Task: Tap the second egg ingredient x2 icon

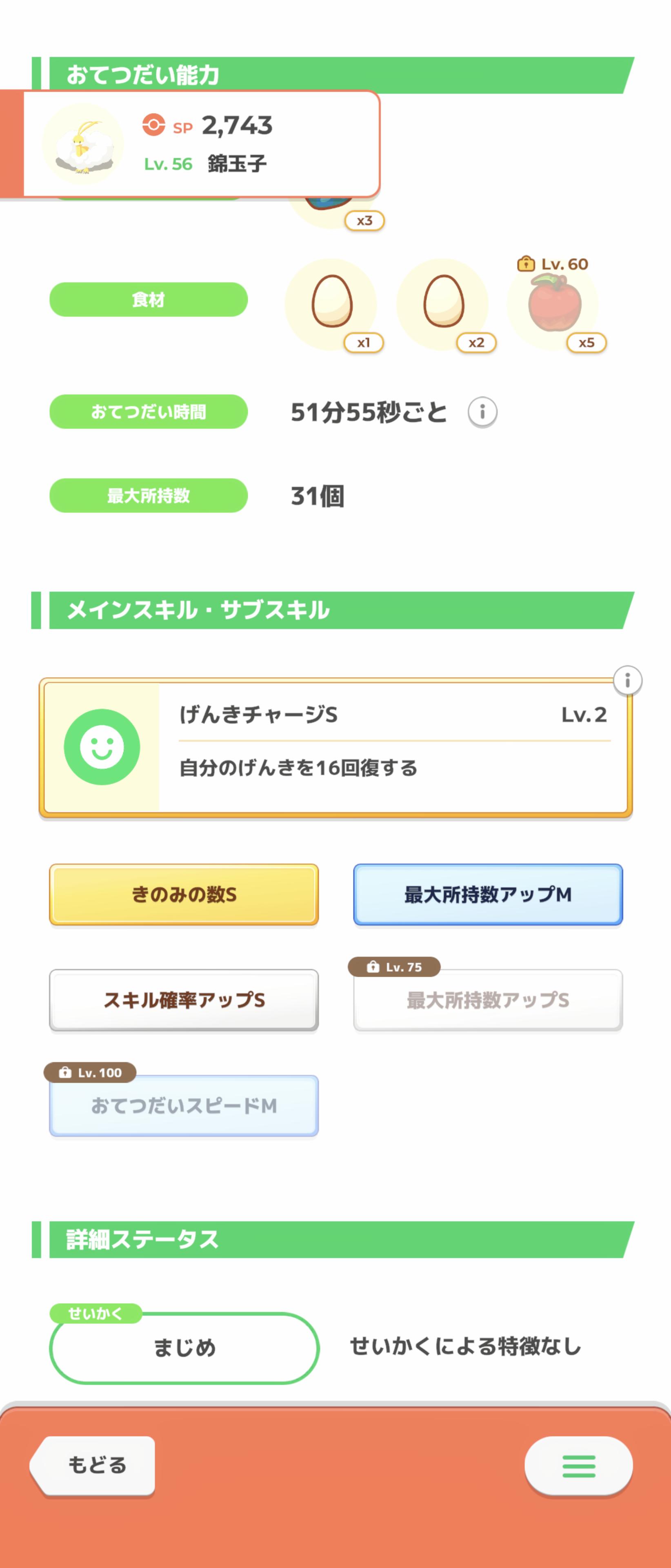Action: click(x=444, y=303)
